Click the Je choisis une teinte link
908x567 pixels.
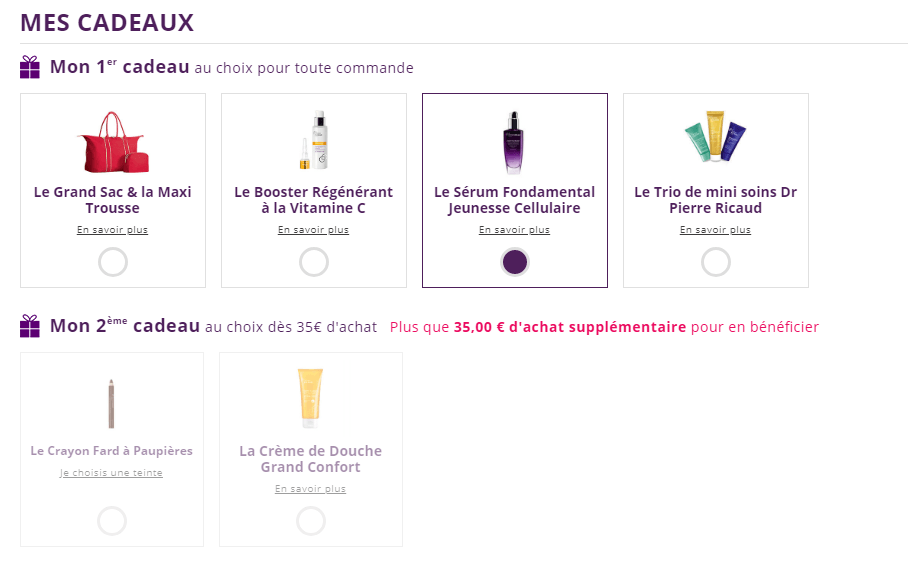[111, 473]
